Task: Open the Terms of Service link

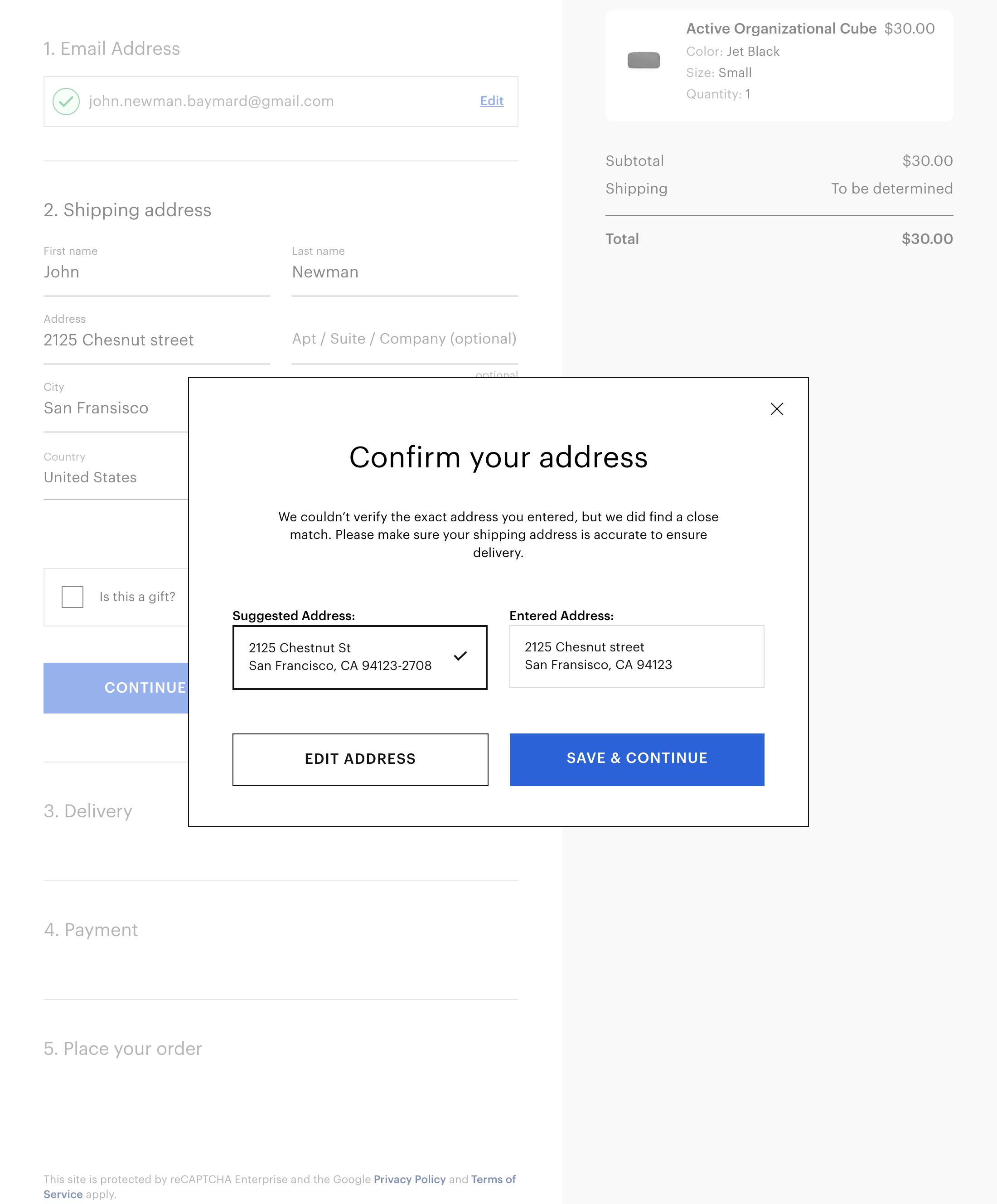Action: 493,1179
